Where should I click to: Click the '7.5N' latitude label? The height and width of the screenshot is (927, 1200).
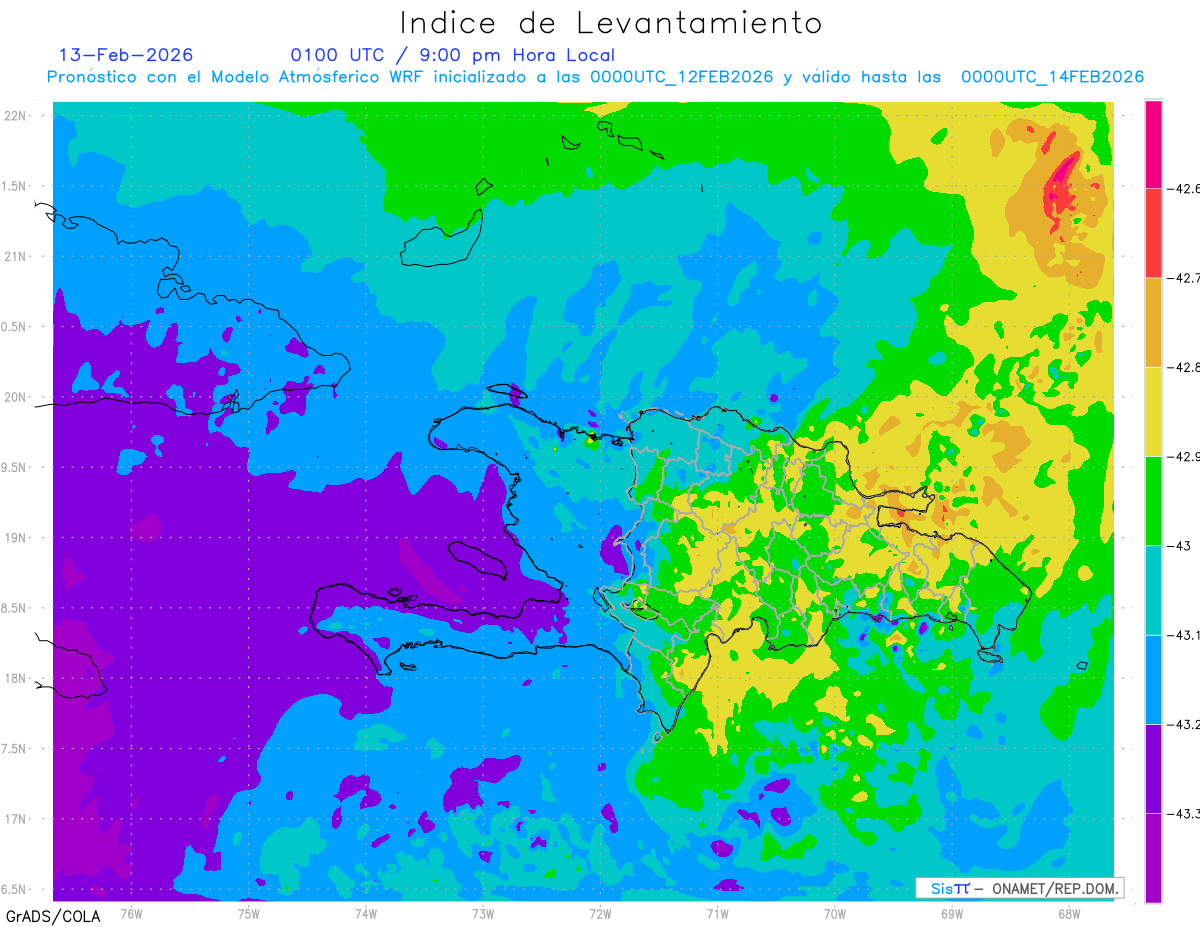[15, 749]
